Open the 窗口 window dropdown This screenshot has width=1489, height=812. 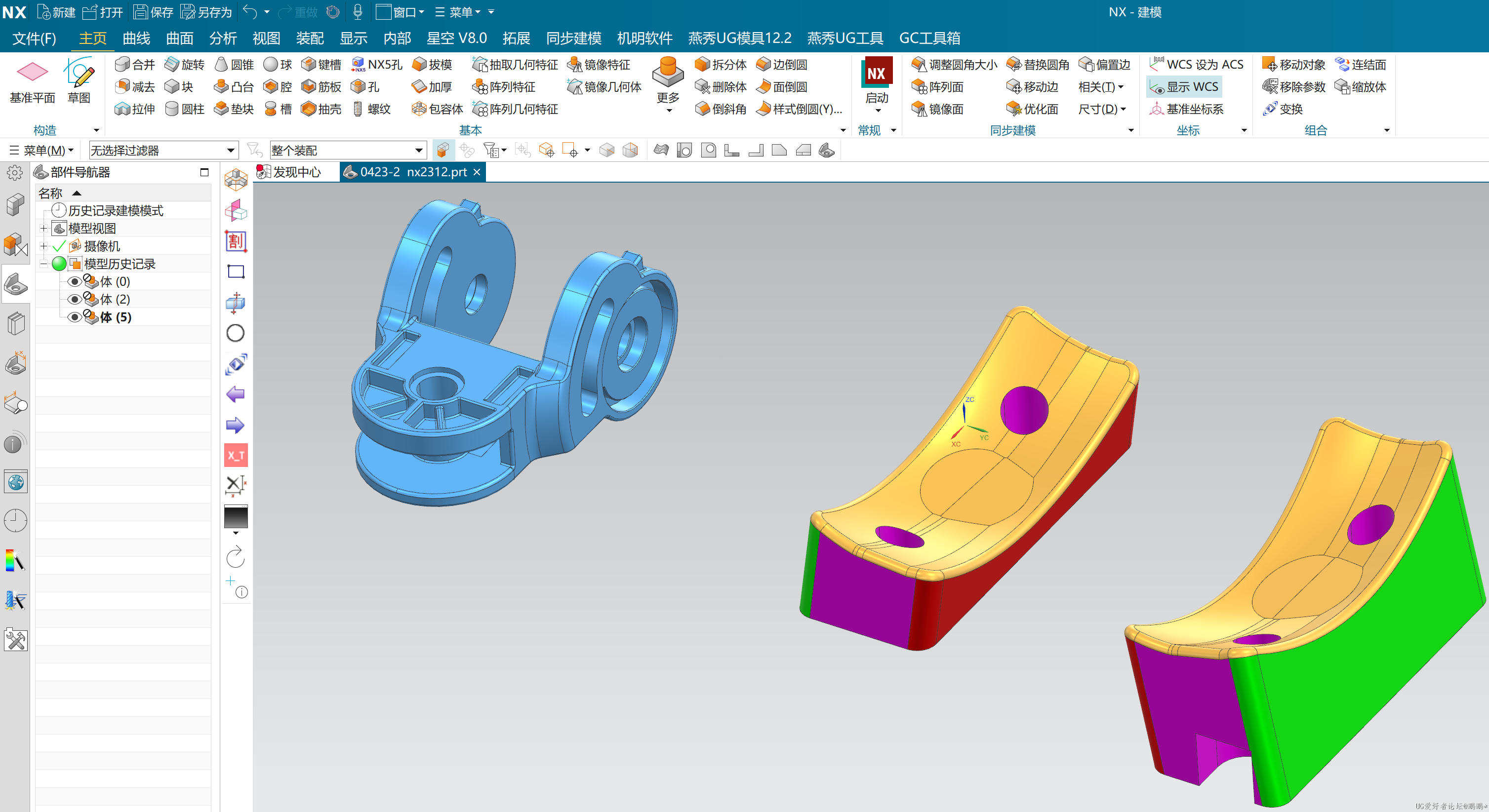pyautogui.click(x=400, y=11)
